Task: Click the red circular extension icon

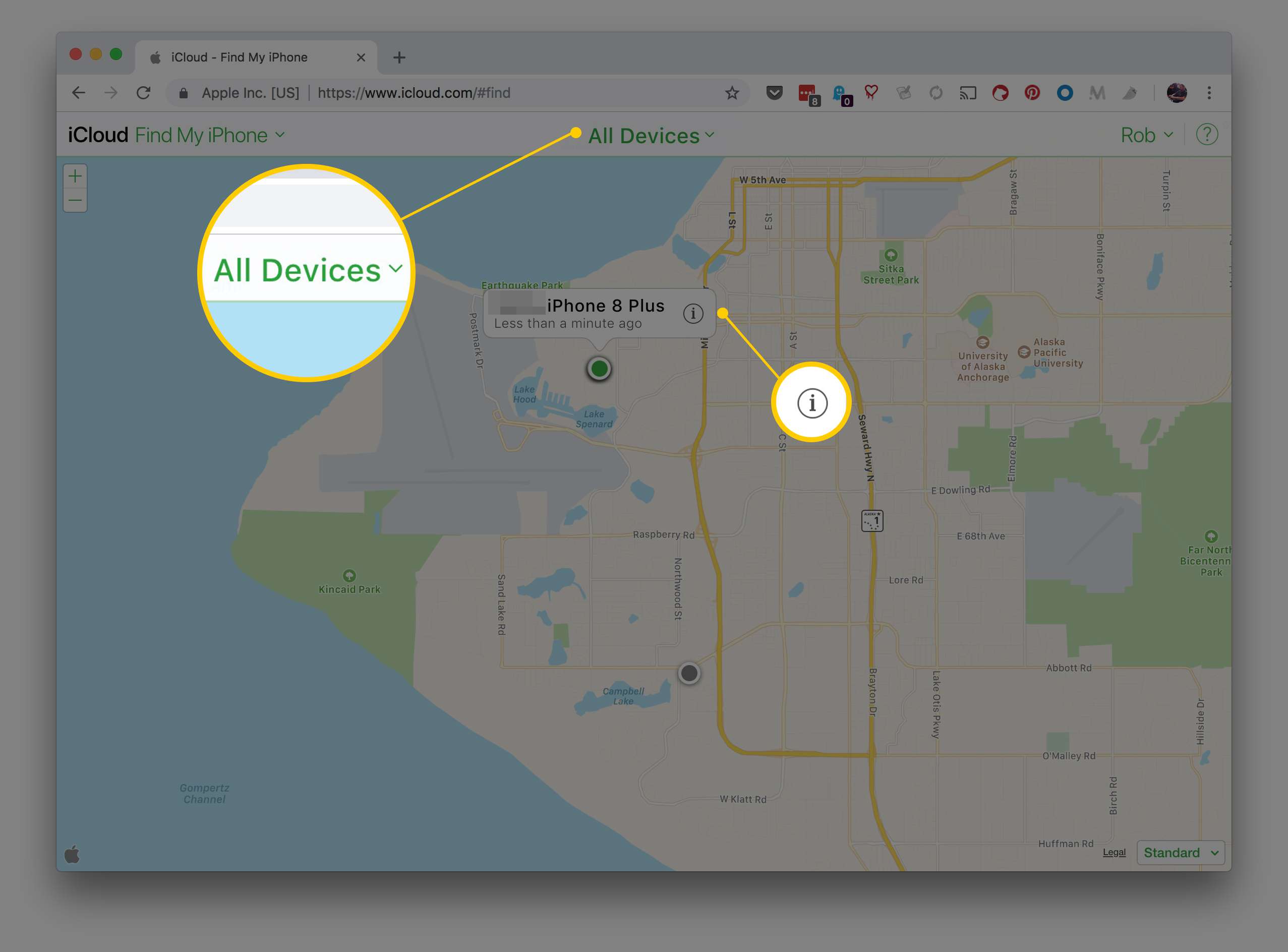Action: click(1000, 93)
